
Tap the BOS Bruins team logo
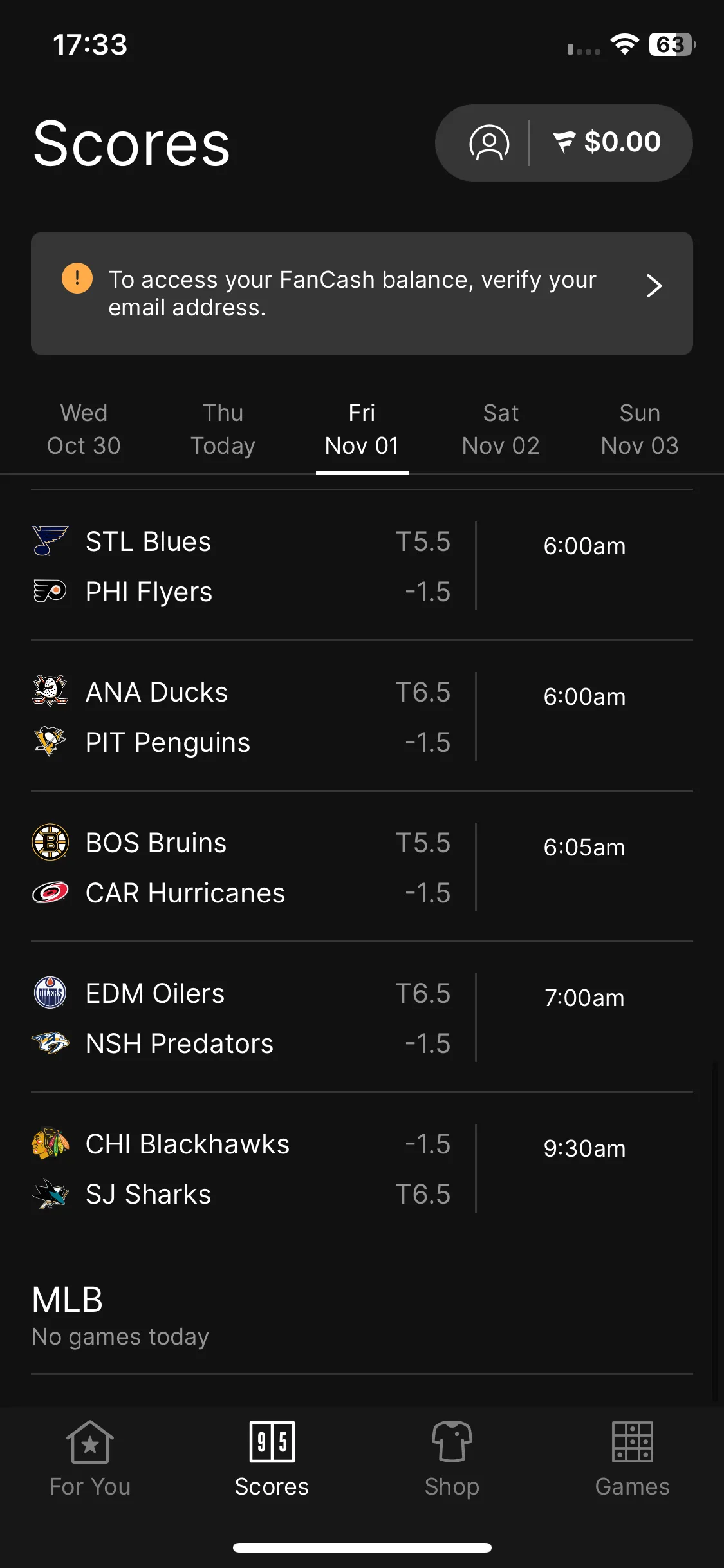(50, 842)
